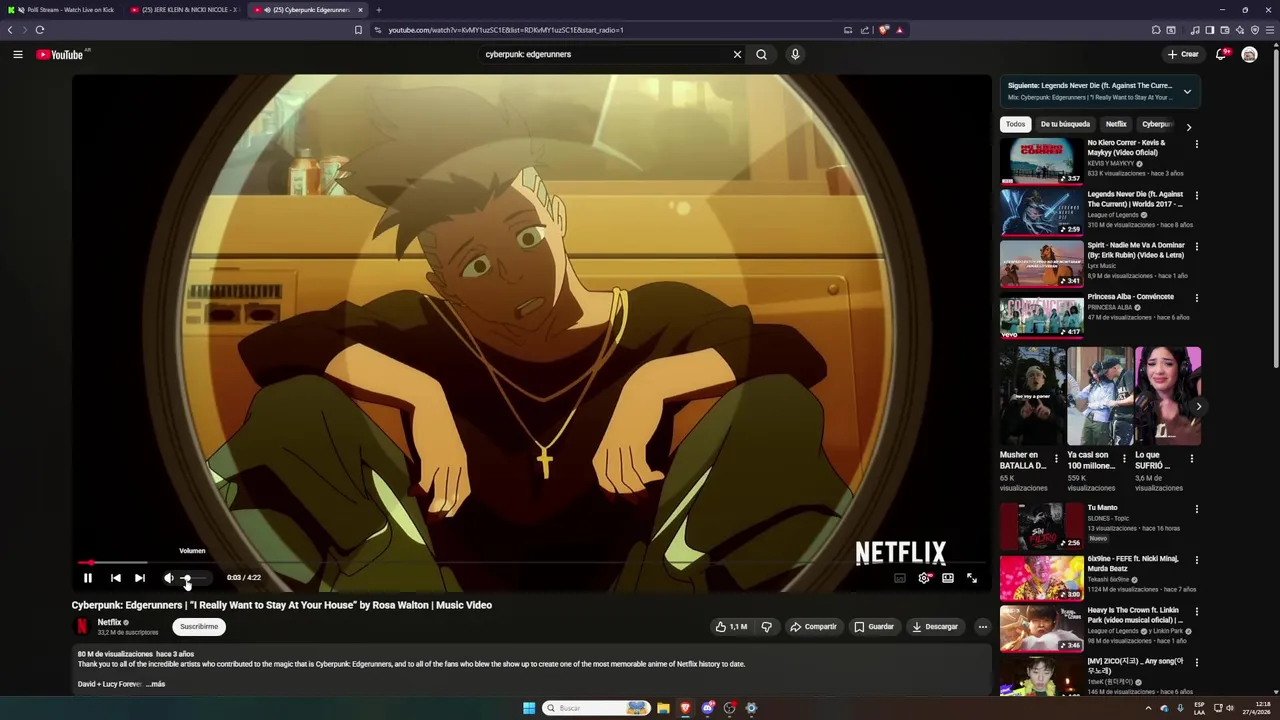
Task: Save the video with Guardar
Action: pos(874,627)
